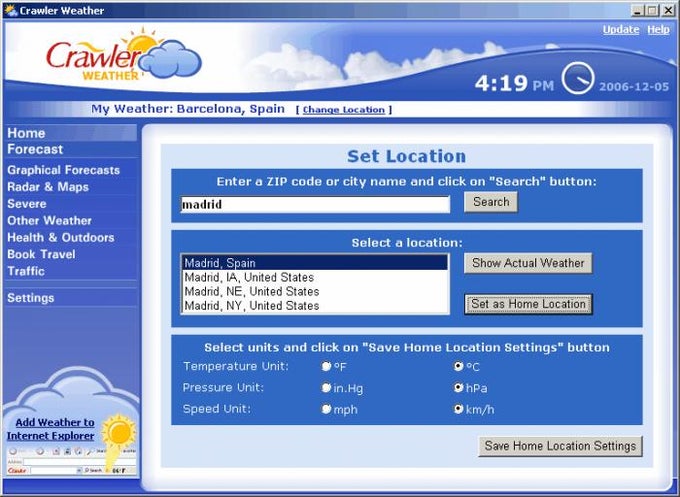Close the Crawler Weather window
This screenshot has height=497, width=680.
pos(668,10)
